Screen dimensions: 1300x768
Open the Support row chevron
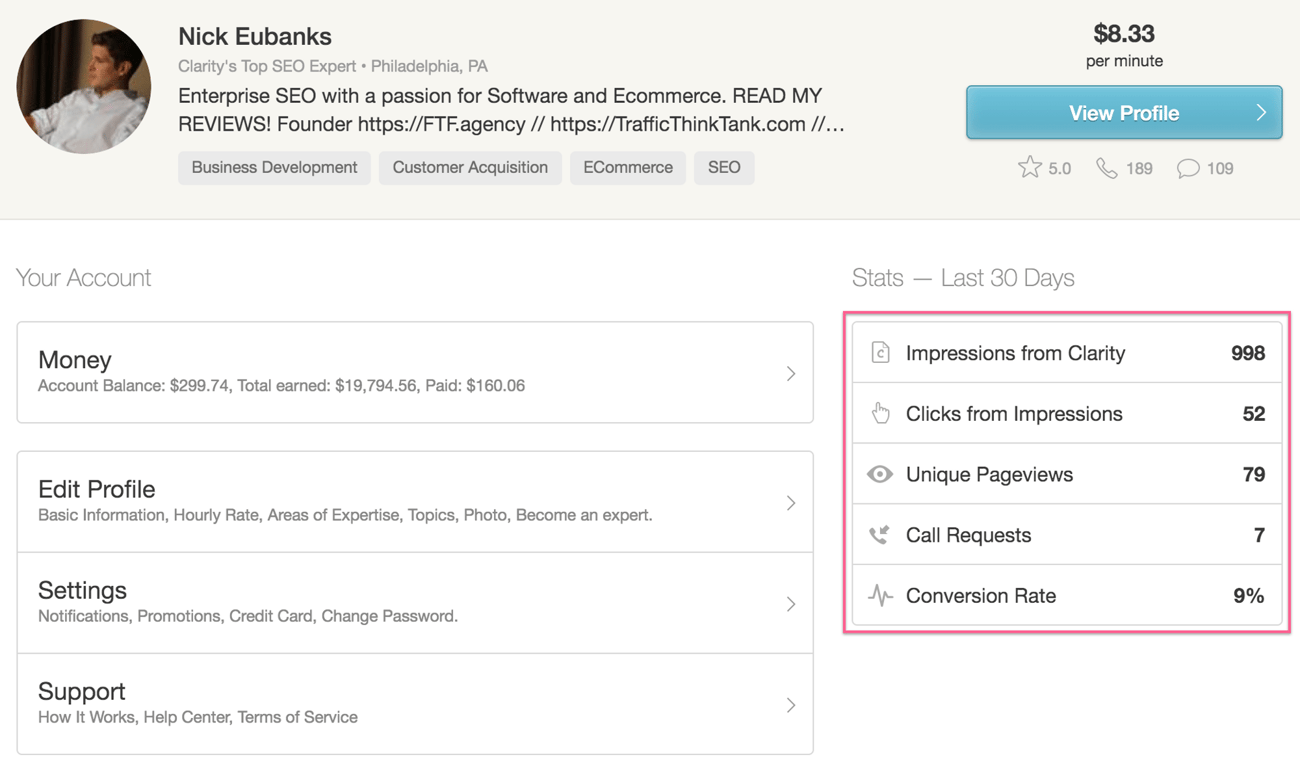pos(790,705)
